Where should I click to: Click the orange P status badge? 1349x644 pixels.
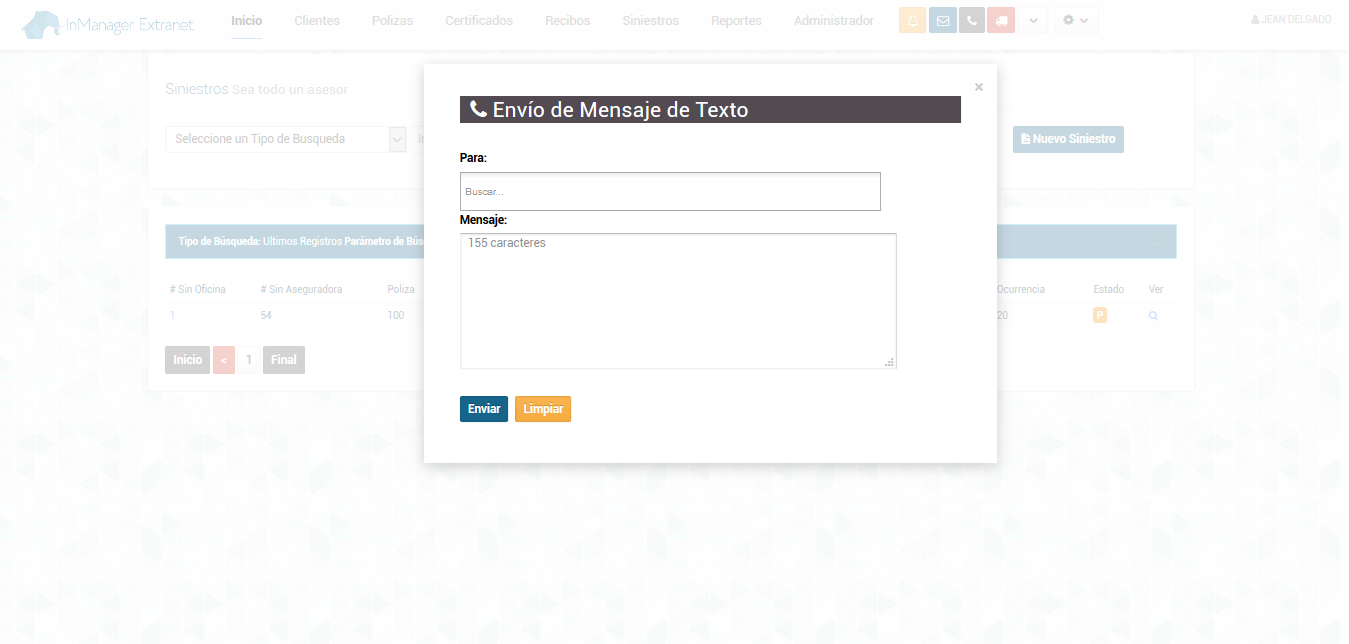[1100, 316]
